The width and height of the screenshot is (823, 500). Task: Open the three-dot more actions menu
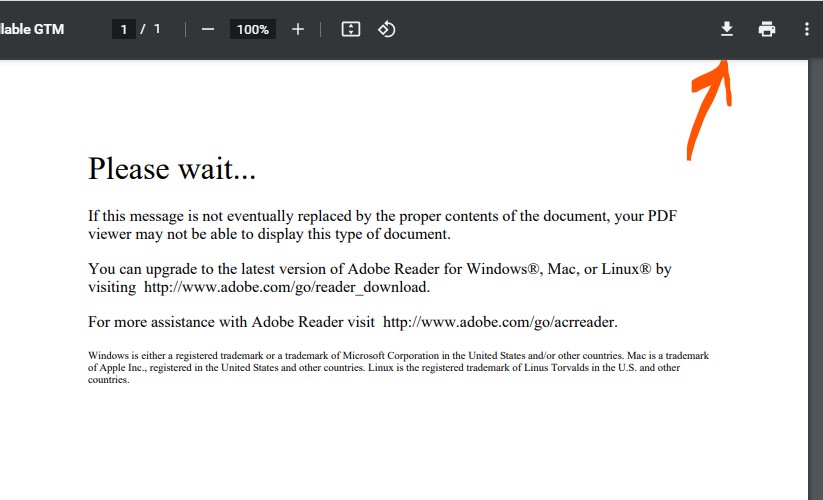click(807, 29)
